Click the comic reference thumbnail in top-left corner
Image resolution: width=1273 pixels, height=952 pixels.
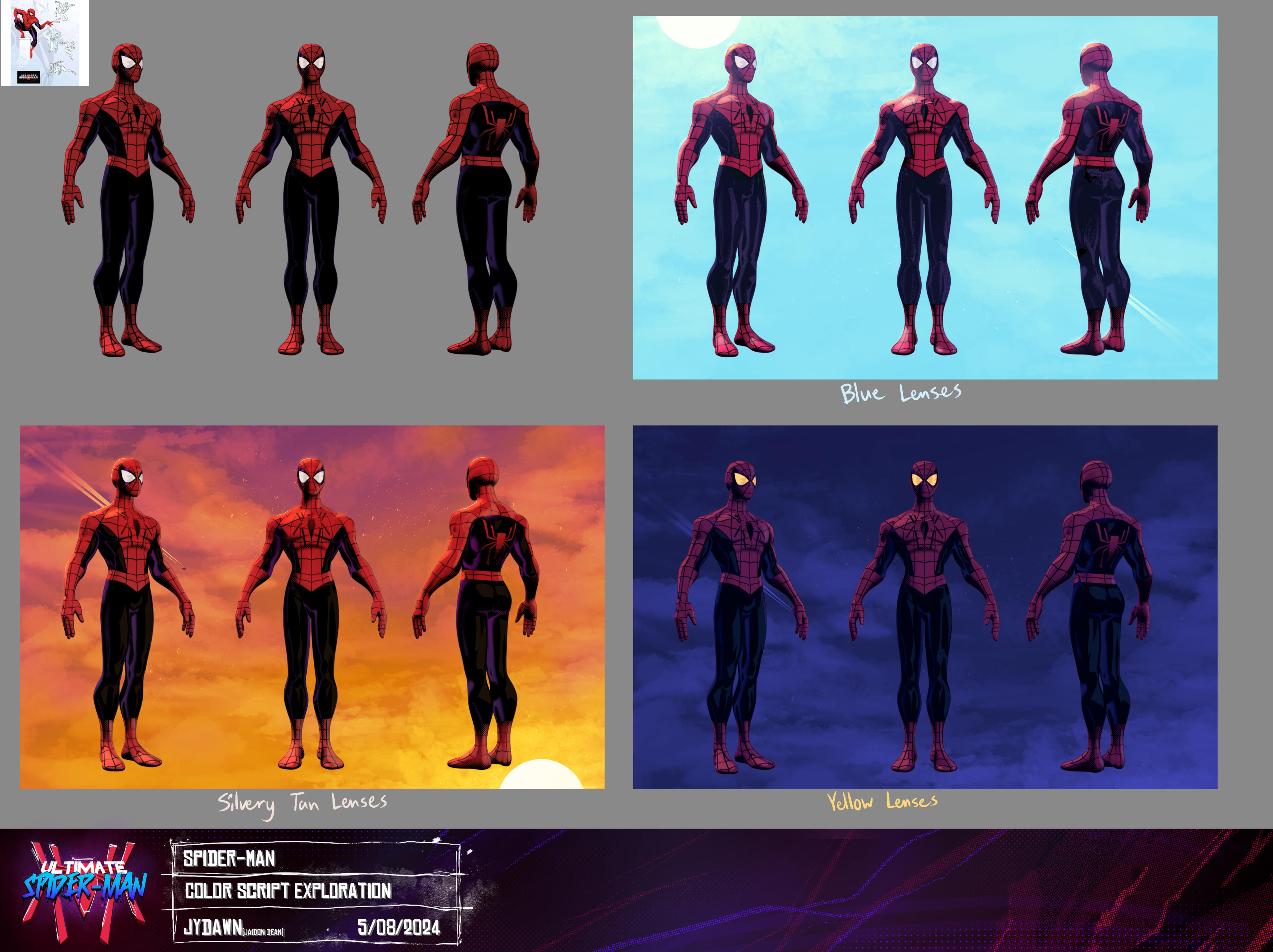pos(45,43)
